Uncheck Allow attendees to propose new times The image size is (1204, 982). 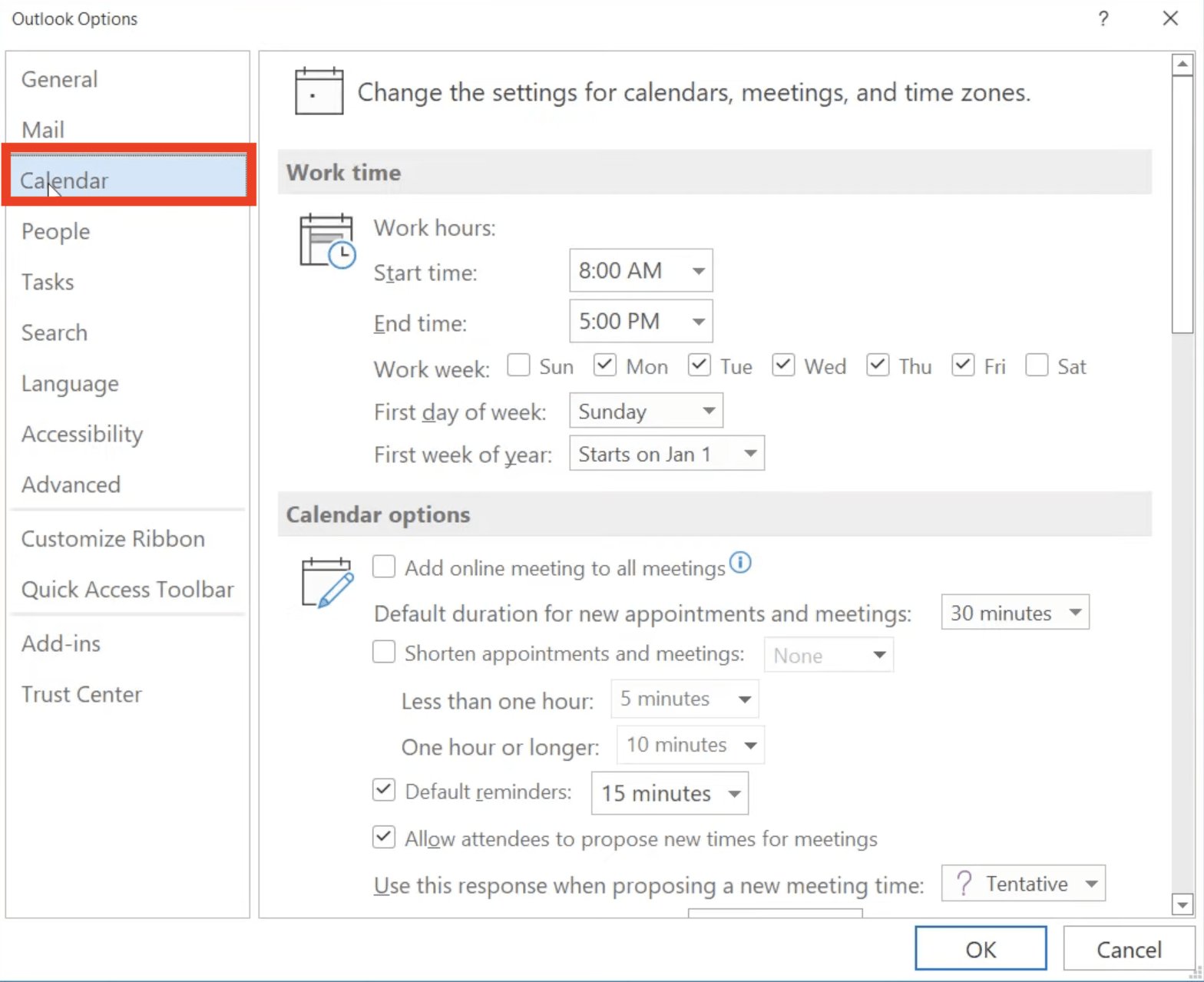click(384, 837)
